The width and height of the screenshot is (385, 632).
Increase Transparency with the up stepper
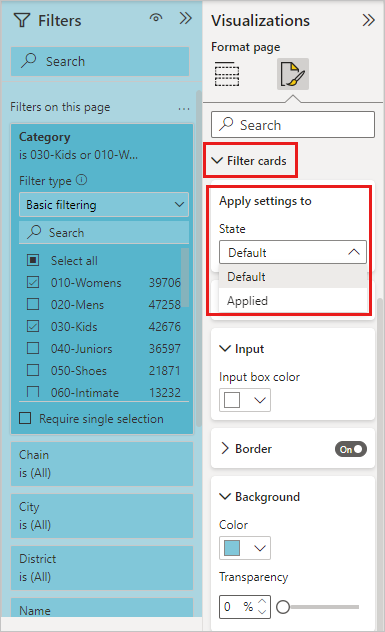click(x=262, y=601)
